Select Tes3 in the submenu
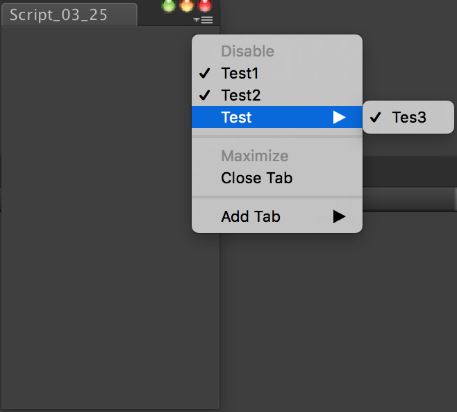Screen dimensions: 457x412 408,117
